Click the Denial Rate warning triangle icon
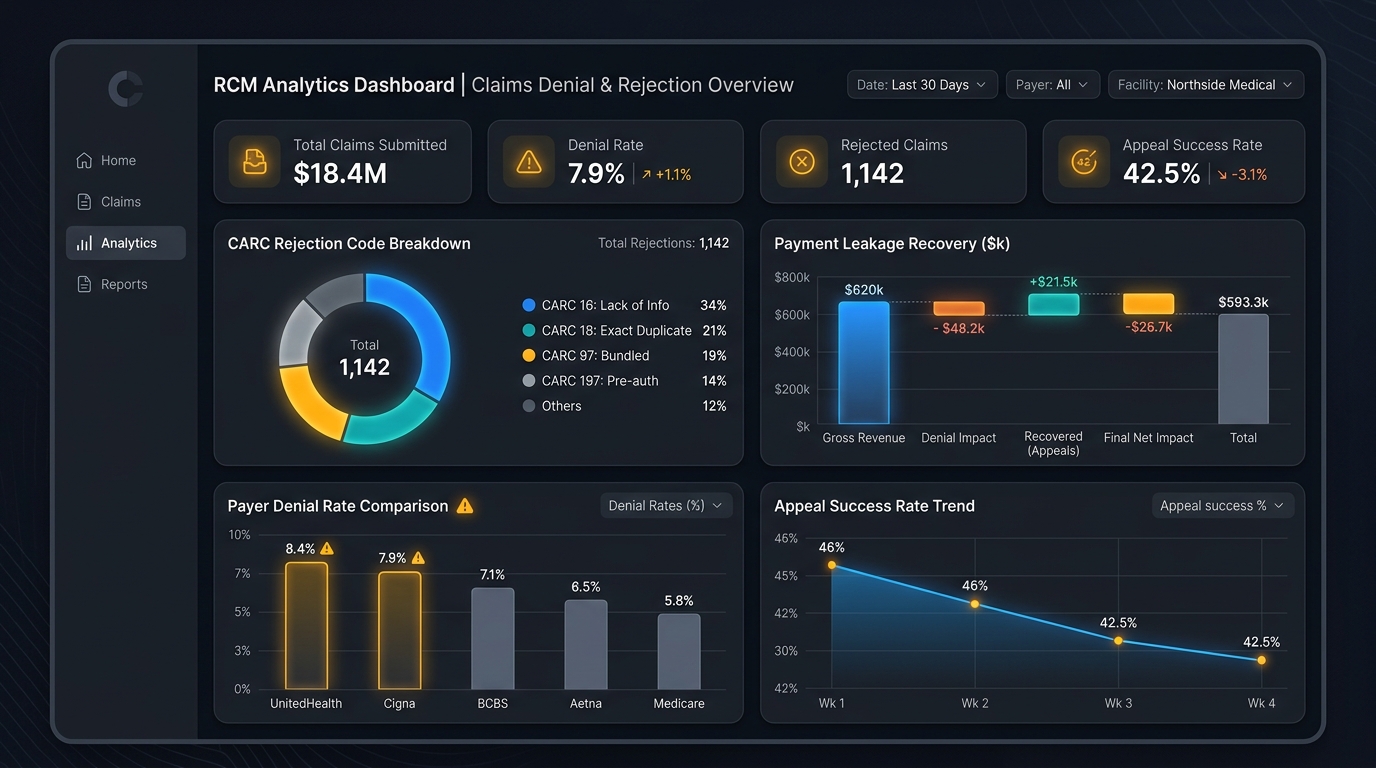Image resolution: width=1376 pixels, height=768 pixels. [x=528, y=162]
